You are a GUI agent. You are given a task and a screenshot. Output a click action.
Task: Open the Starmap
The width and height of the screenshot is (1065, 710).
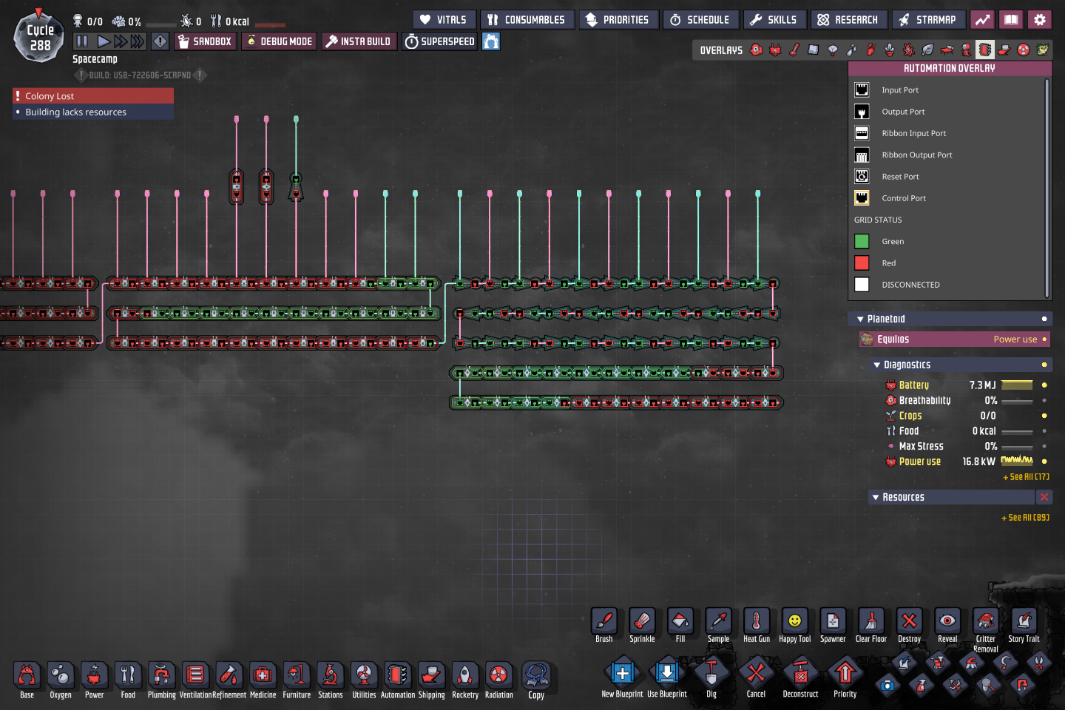pos(928,20)
